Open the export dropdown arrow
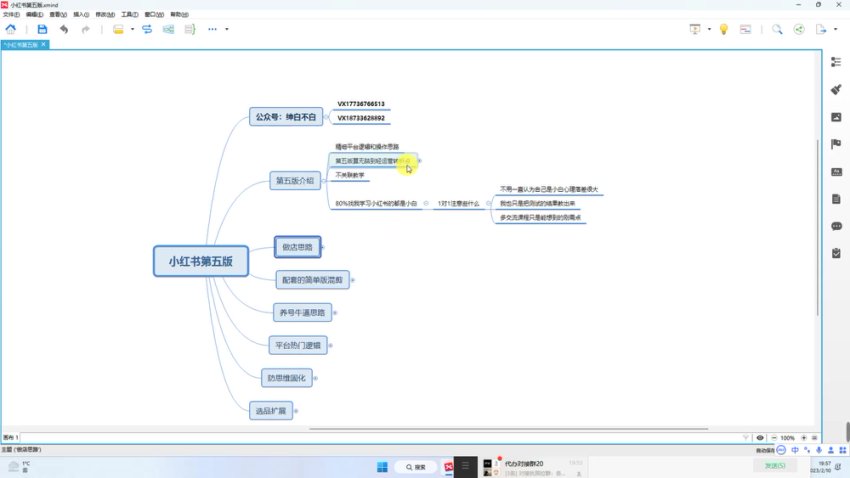 click(835, 29)
